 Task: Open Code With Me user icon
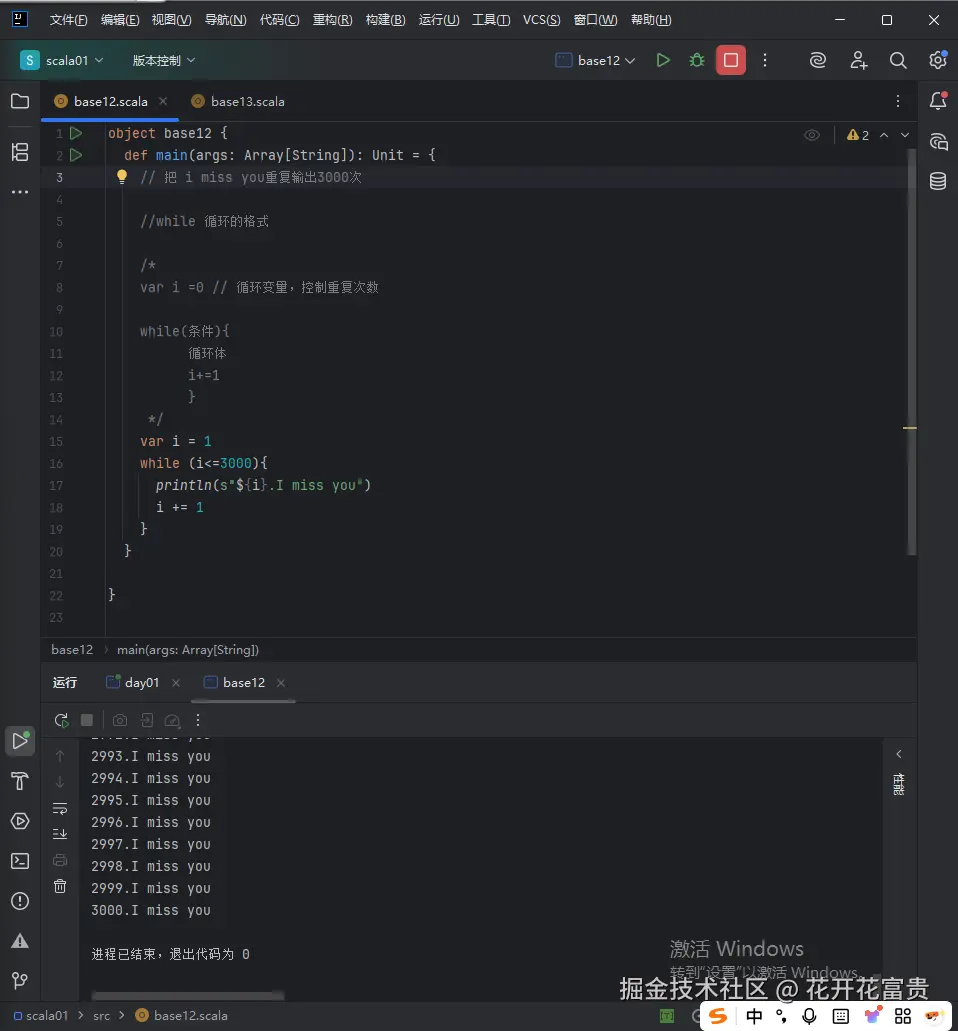pyautogui.click(x=858, y=60)
